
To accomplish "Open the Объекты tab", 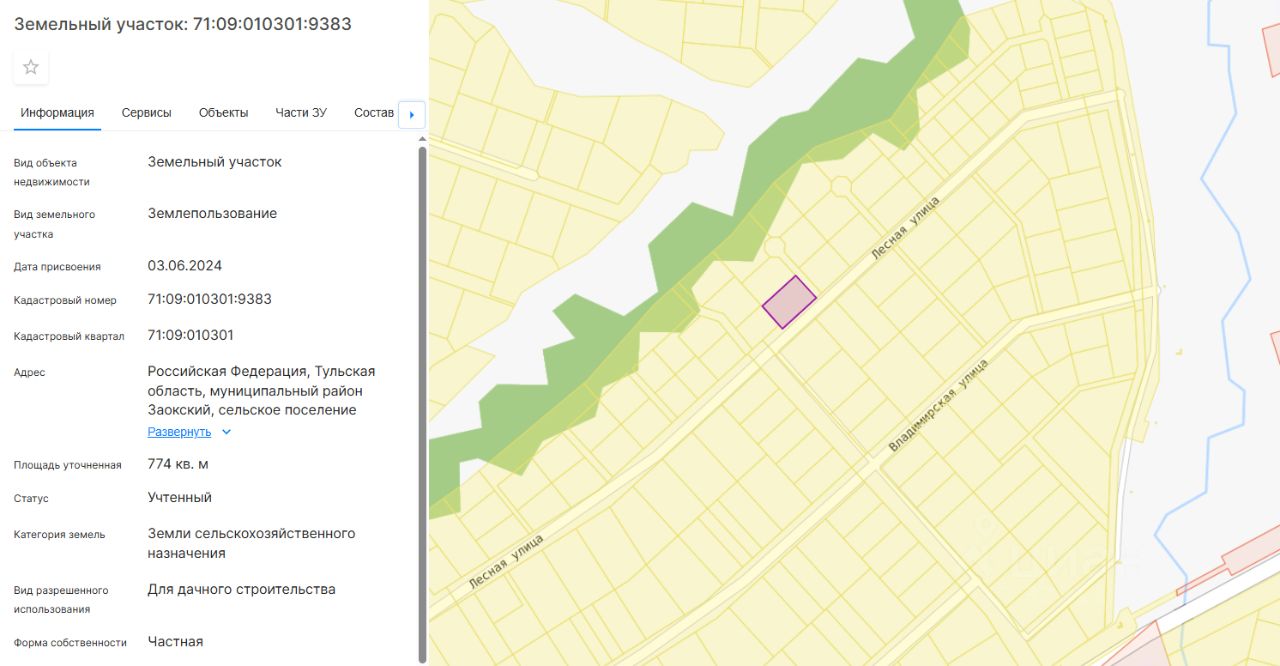I will coord(223,112).
